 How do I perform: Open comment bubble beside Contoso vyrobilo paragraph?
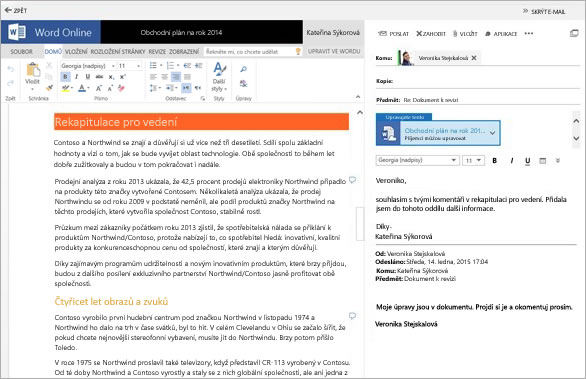click(352, 316)
